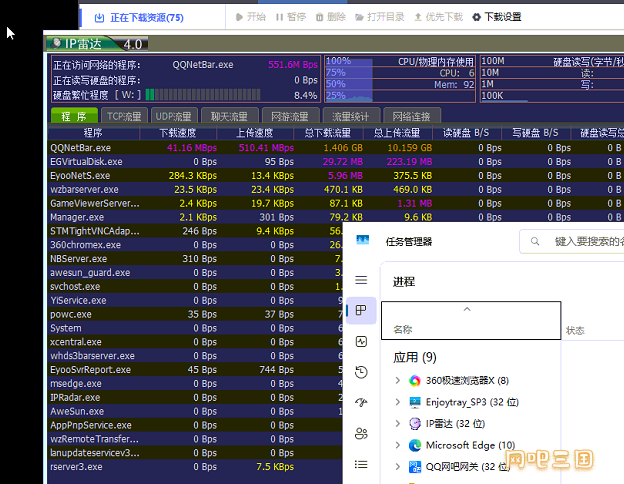Expand the Microsoft Edge (10) process group

click(398, 445)
